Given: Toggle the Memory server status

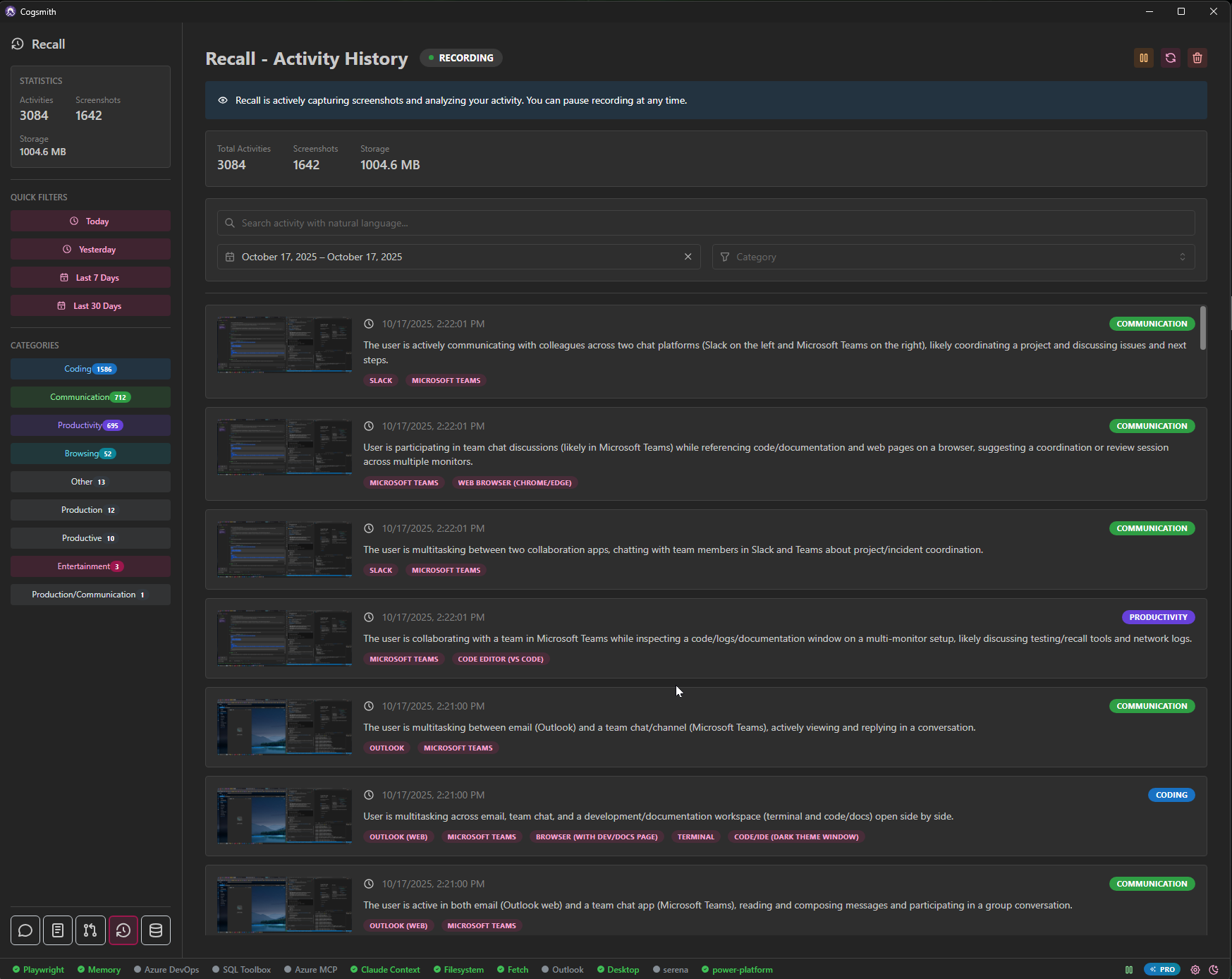Looking at the screenshot, I should click(x=99, y=969).
